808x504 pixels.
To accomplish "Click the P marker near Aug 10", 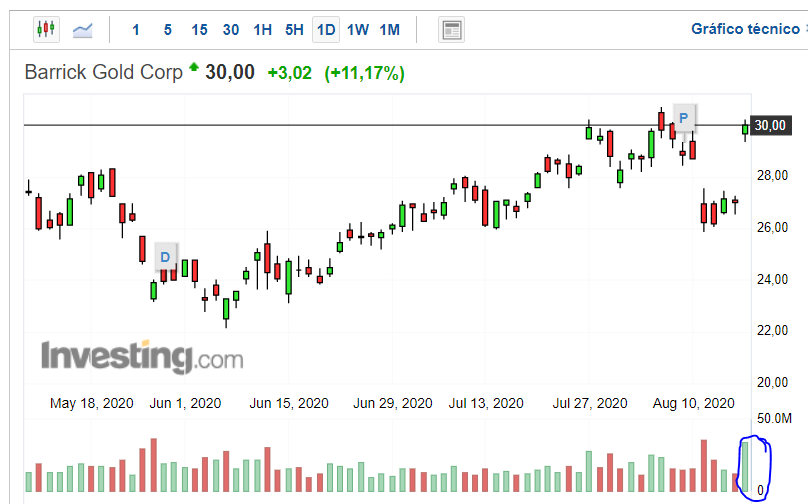I will click(x=684, y=118).
